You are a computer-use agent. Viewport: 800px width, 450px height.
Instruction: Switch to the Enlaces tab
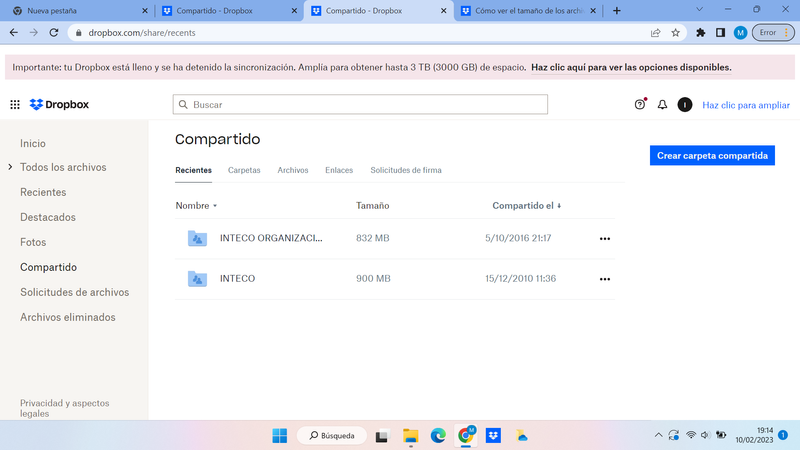click(x=339, y=170)
